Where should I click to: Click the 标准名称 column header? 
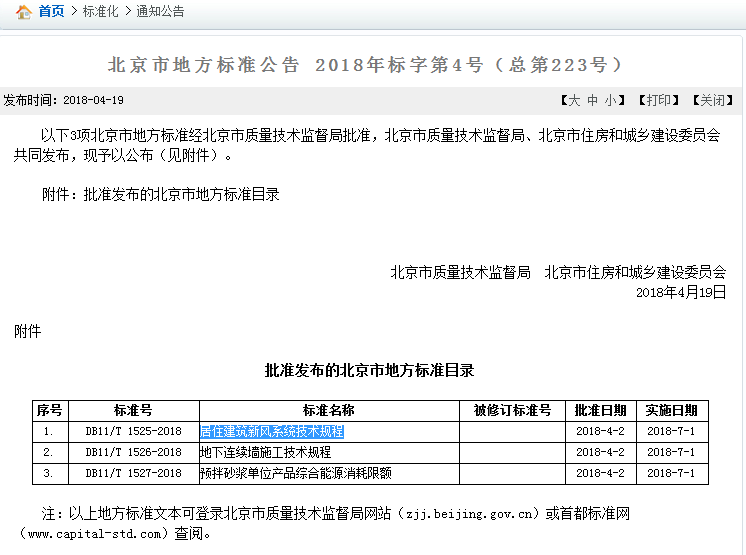coord(328,410)
